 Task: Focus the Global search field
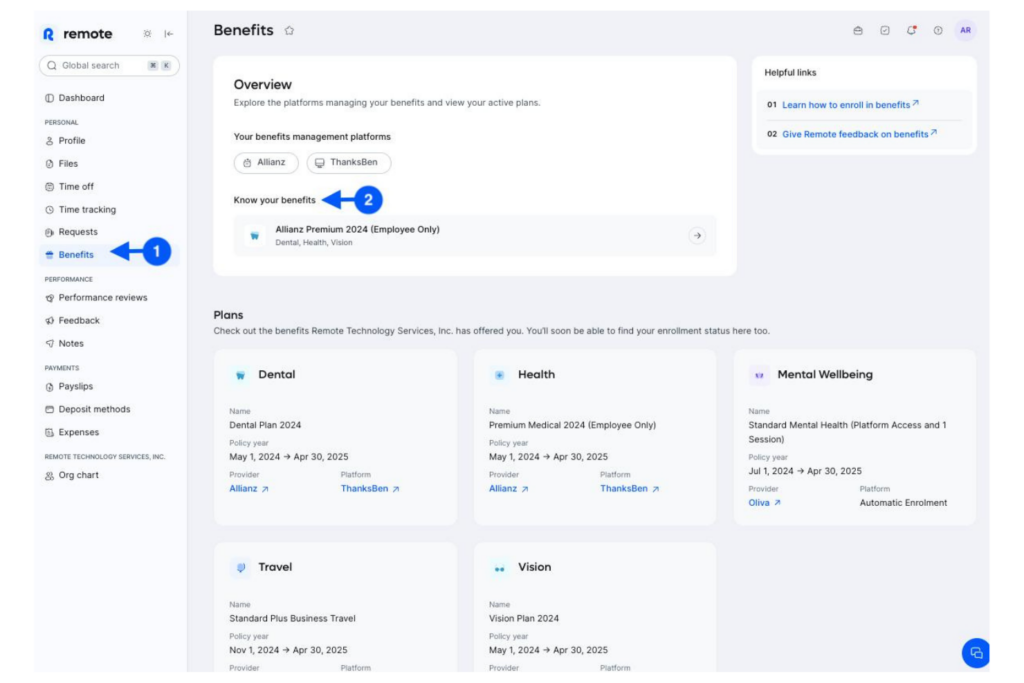(x=109, y=65)
